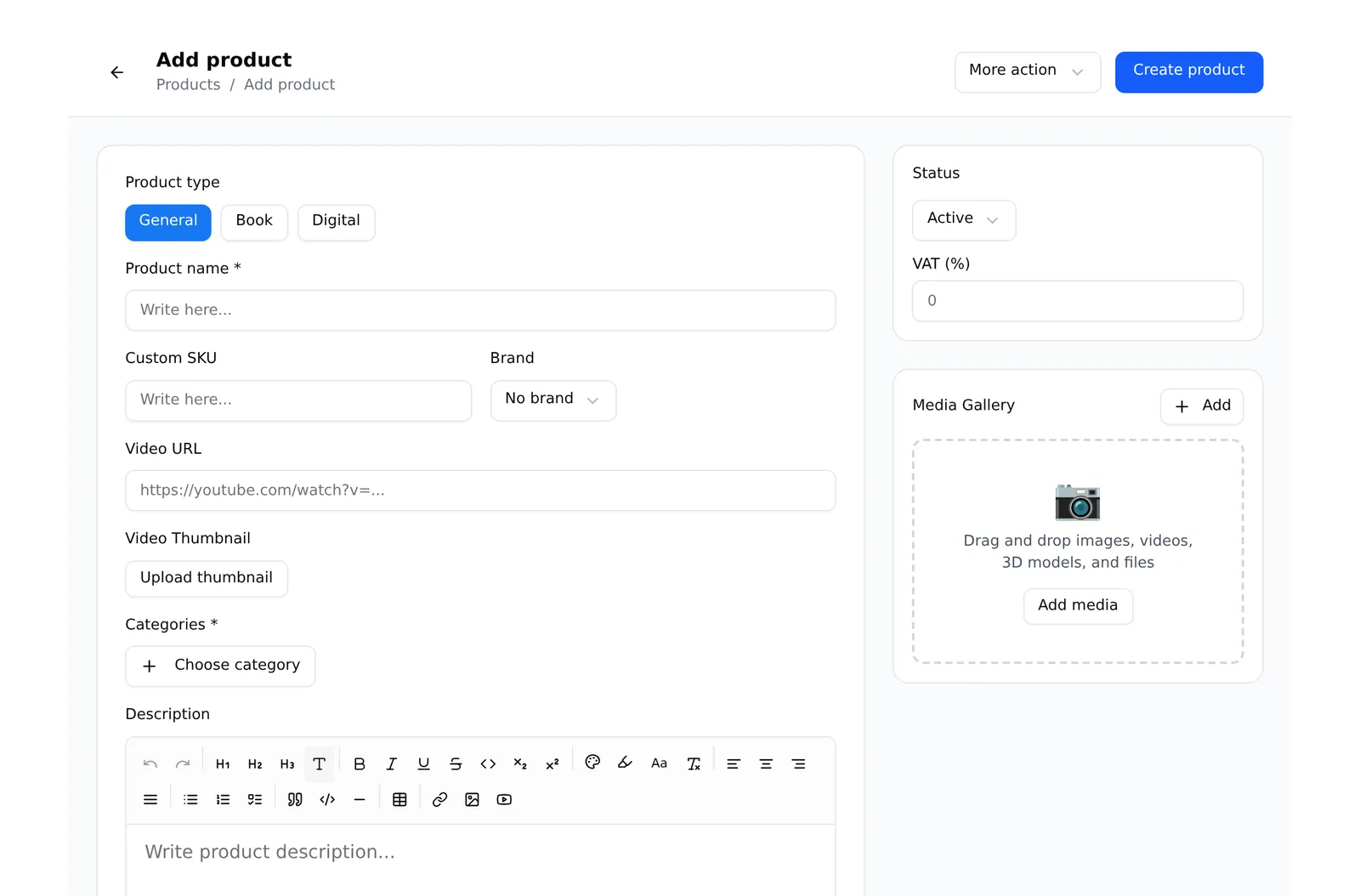
Task: Select the Book product type
Action: [254, 223]
